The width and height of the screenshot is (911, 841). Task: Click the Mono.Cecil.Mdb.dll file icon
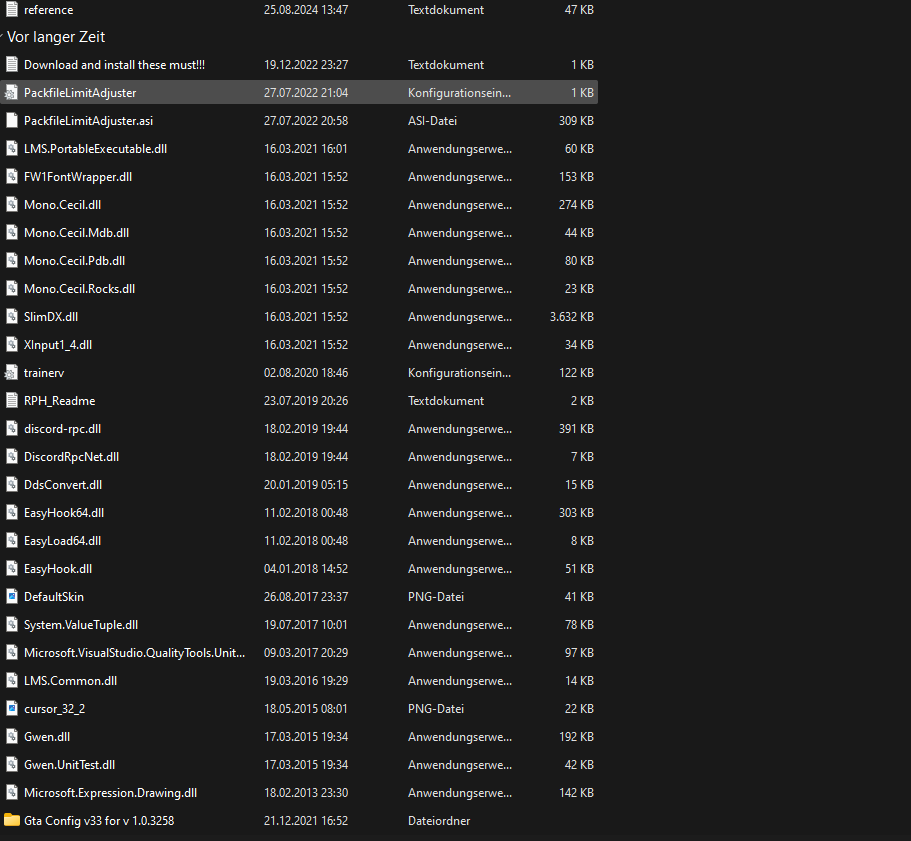click(x=12, y=232)
